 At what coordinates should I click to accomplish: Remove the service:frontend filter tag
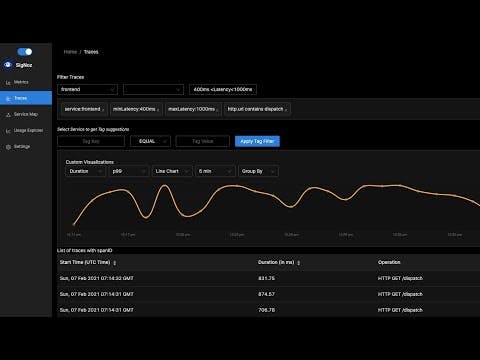tap(103, 110)
